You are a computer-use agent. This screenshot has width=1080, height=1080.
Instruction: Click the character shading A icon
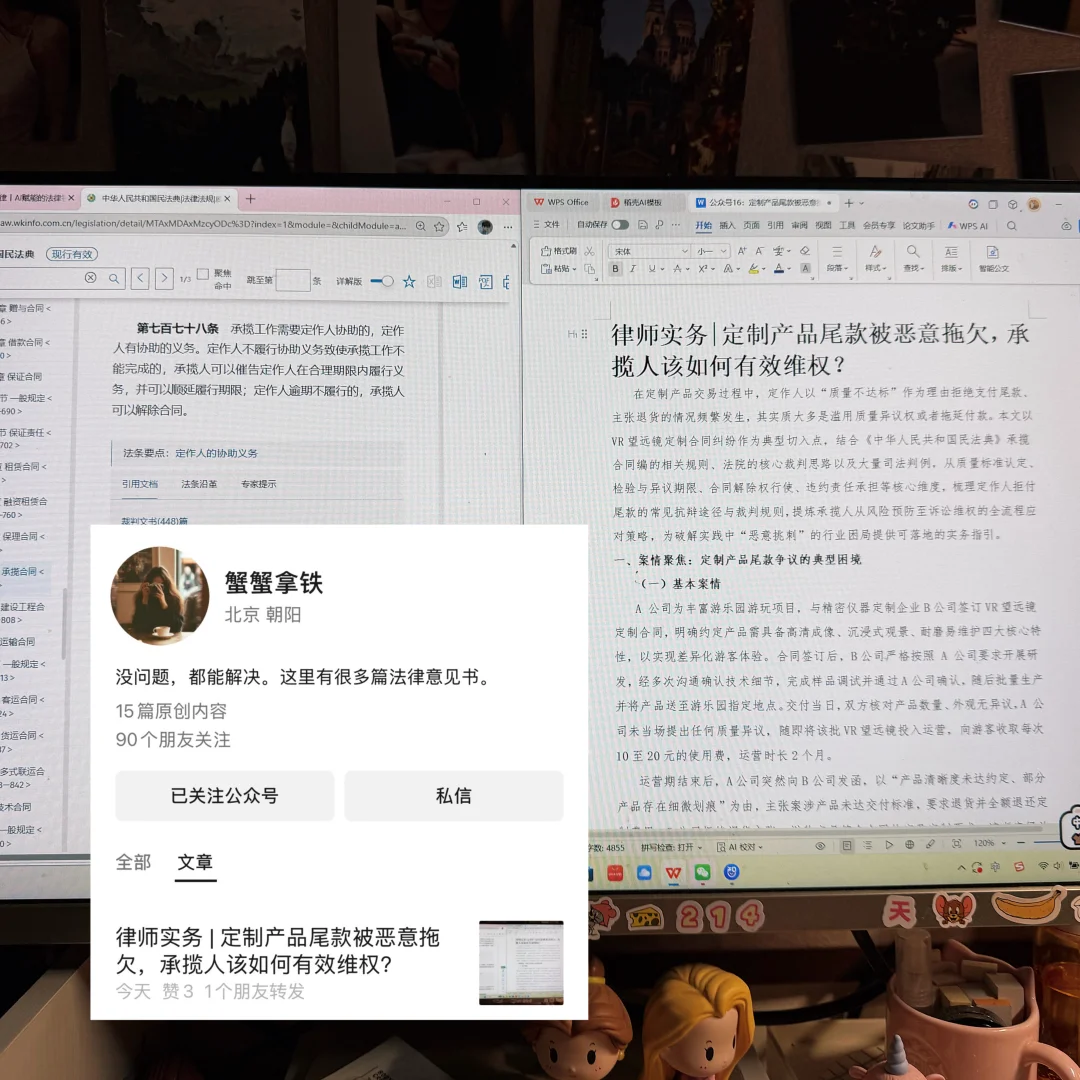[804, 269]
